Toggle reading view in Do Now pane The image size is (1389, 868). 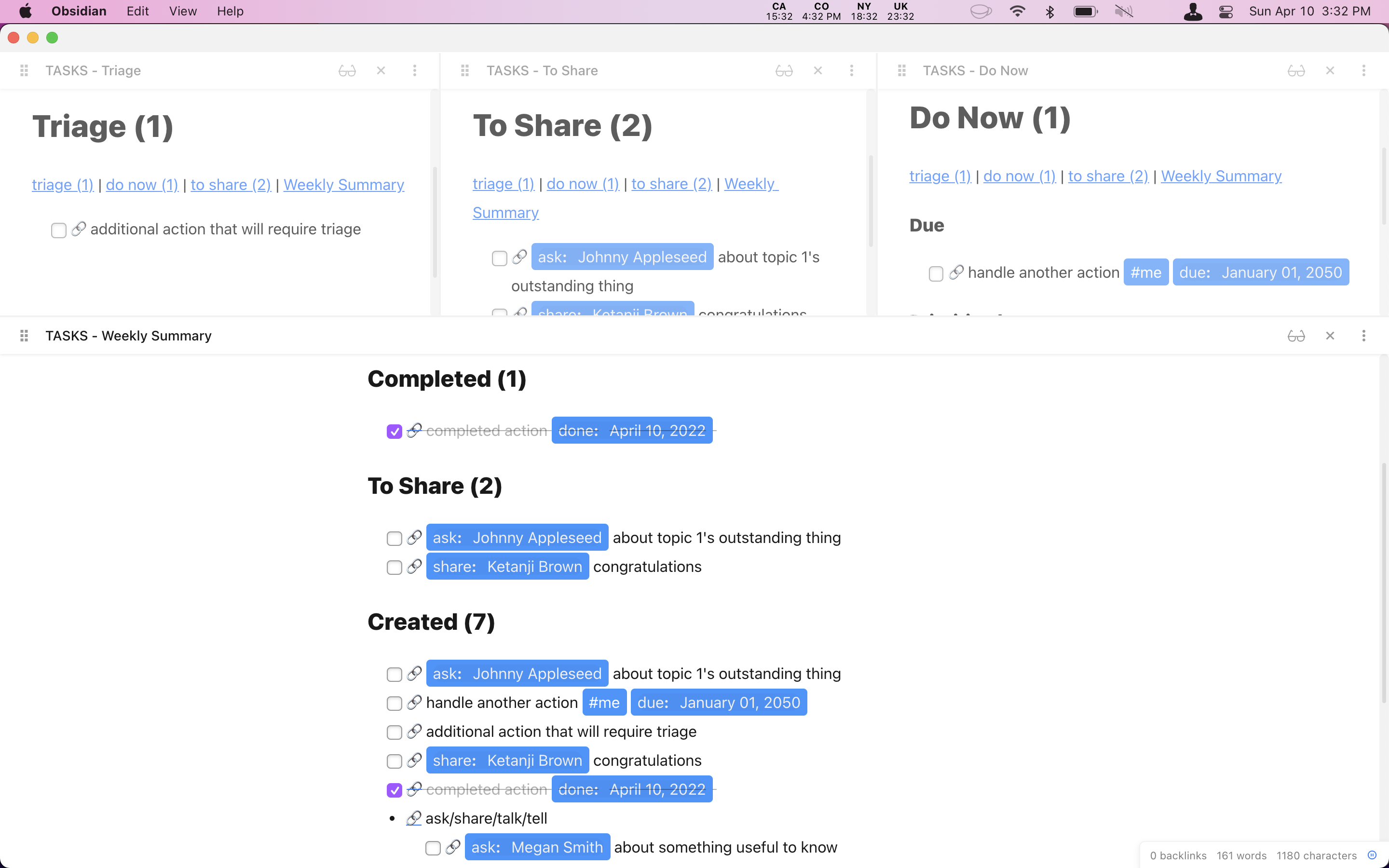pyautogui.click(x=1296, y=70)
